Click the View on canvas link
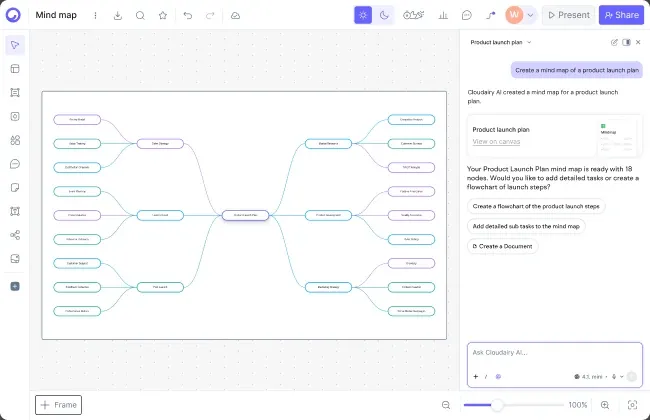Image resolution: width=650 pixels, height=420 pixels. click(496, 141)
